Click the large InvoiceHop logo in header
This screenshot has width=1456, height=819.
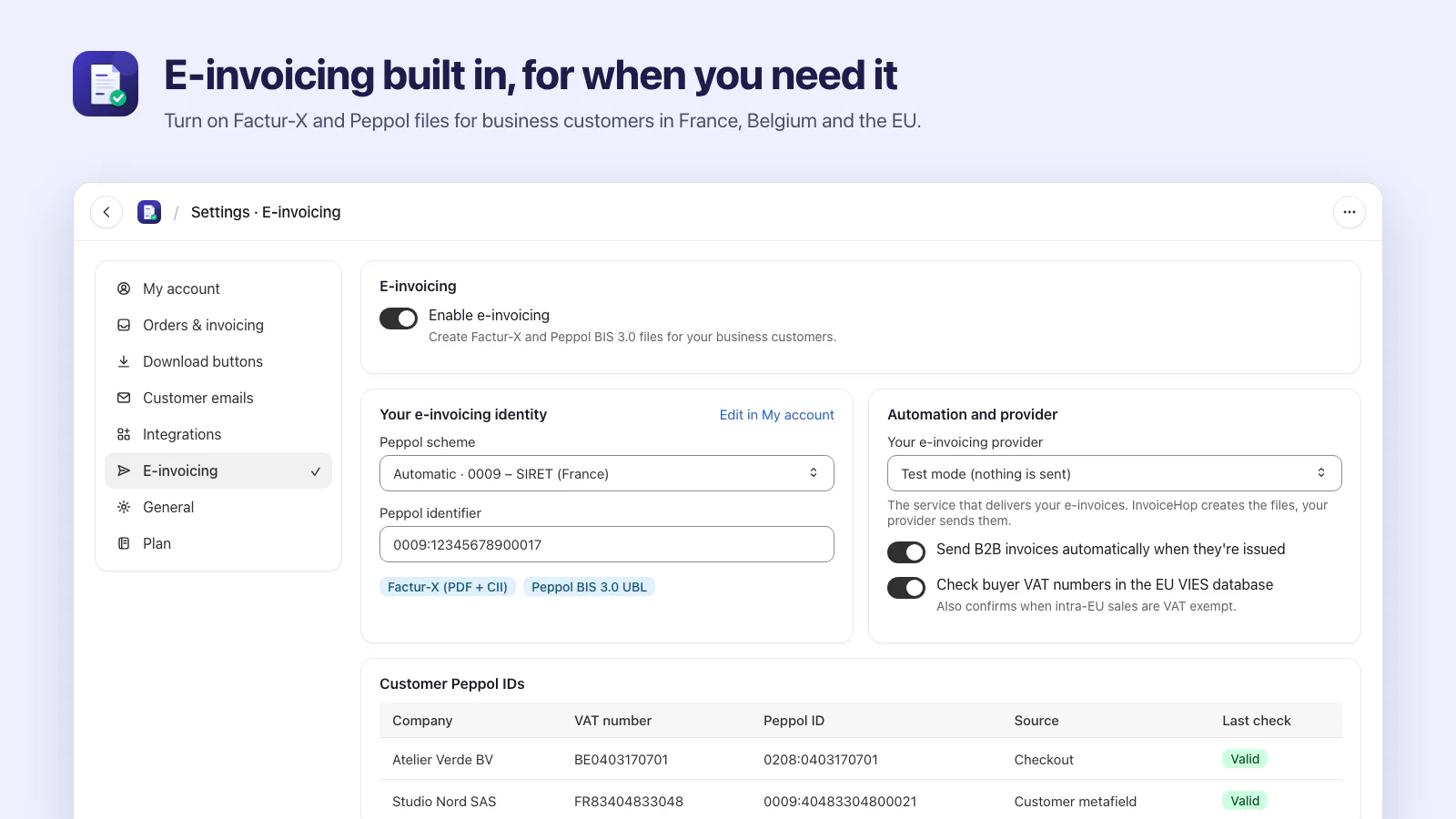106,84
